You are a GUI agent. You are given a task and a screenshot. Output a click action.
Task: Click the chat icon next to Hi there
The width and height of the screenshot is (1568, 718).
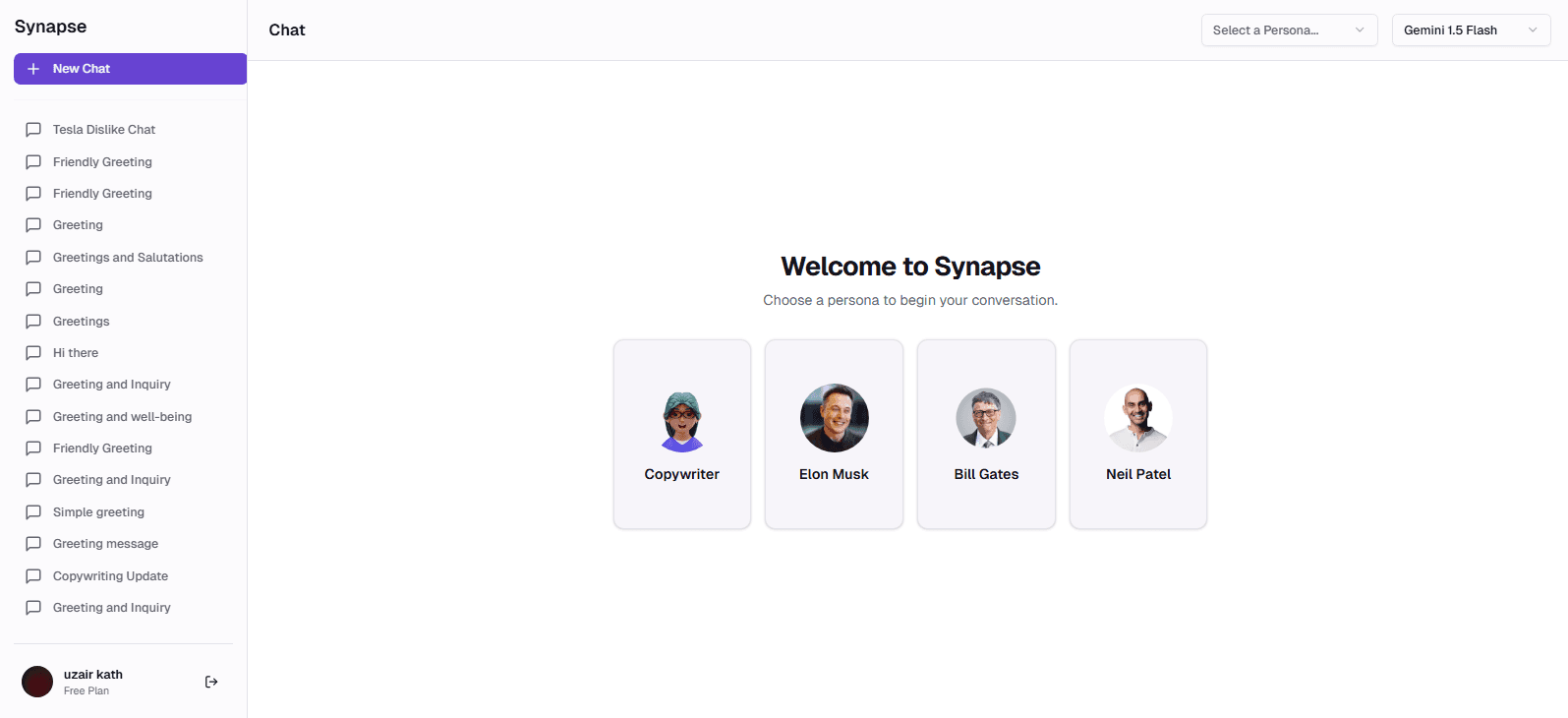(33, 353)
